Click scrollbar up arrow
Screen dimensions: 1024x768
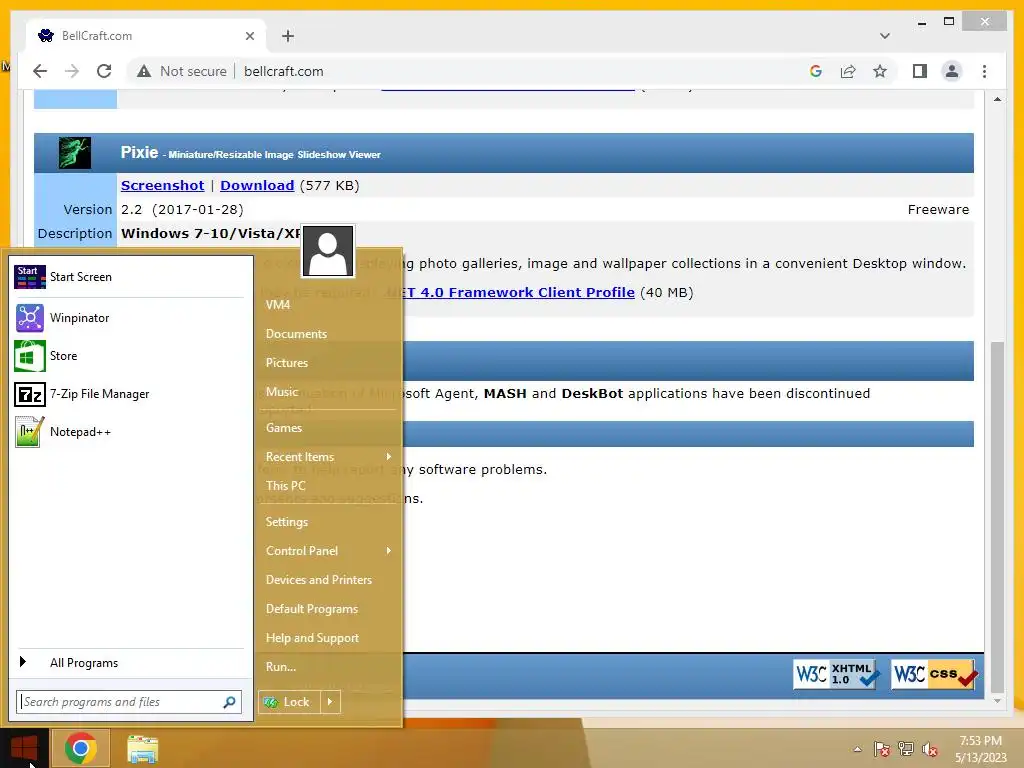(997, 99)
